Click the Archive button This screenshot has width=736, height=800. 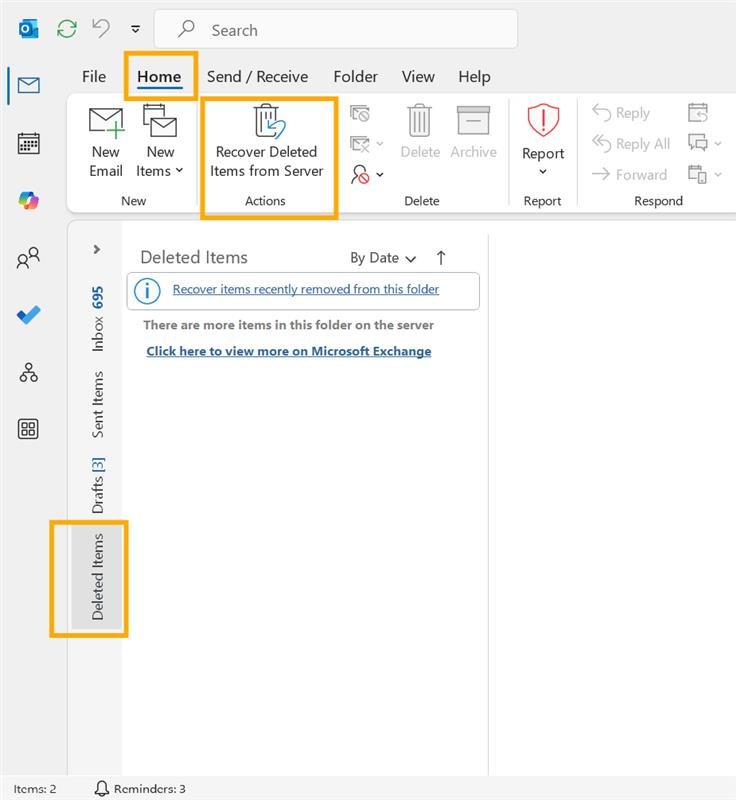pyautogui.click(x=473, y=132)
